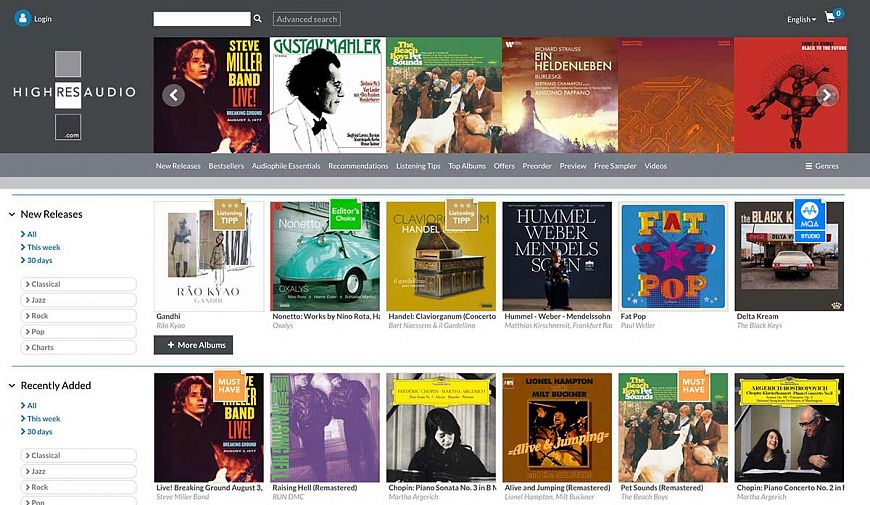Open the shopping cart icon
Screen dimensions: 870x505
click(x=830, y=18)
